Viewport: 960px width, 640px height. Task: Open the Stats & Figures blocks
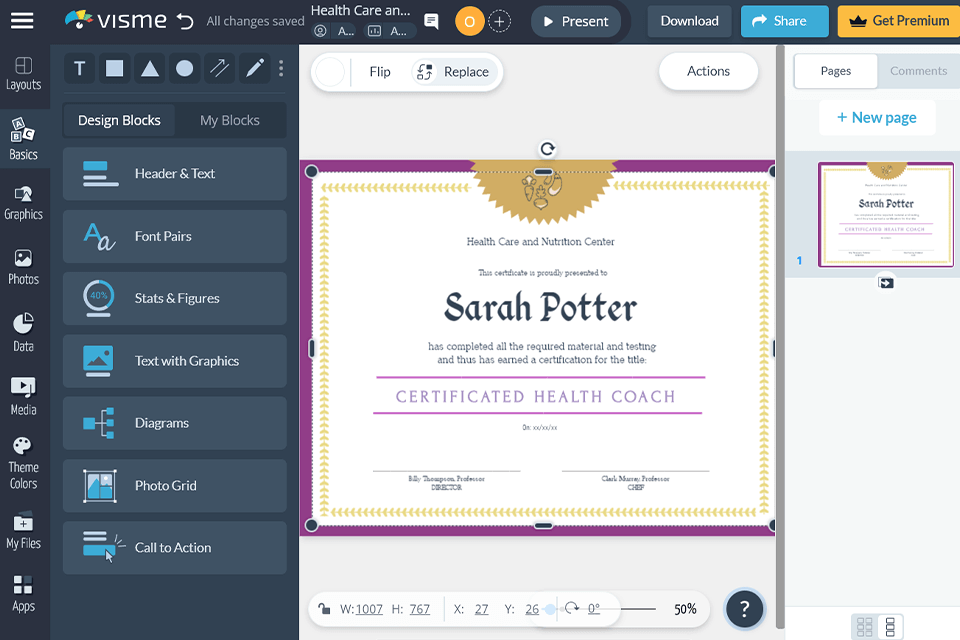(x=174, y=298)
